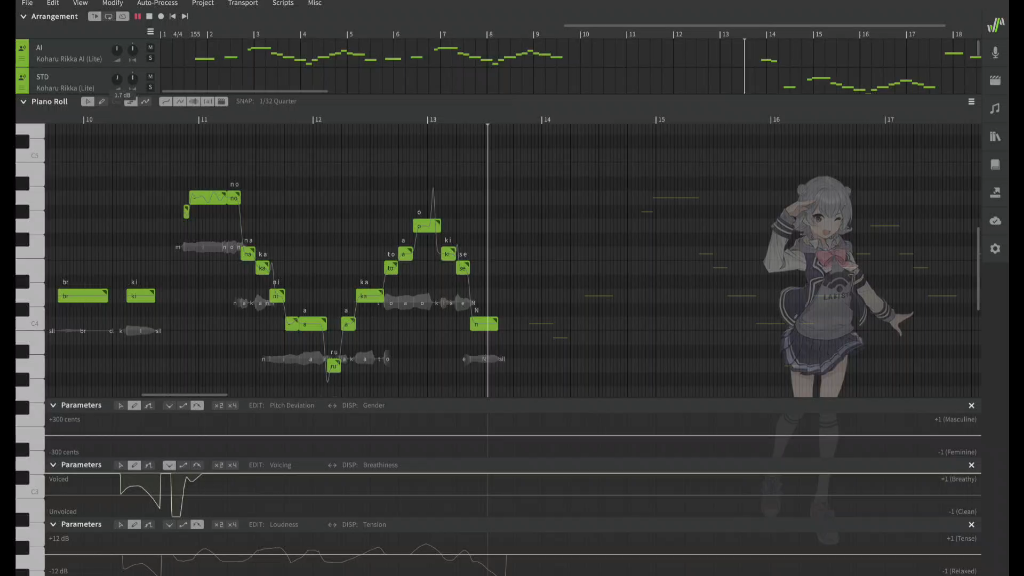Viewport: 1024px width, 576px height.
Task: Click the filmstrip icon in Piano Roll toolbar
Action: [x=221, y=101]
